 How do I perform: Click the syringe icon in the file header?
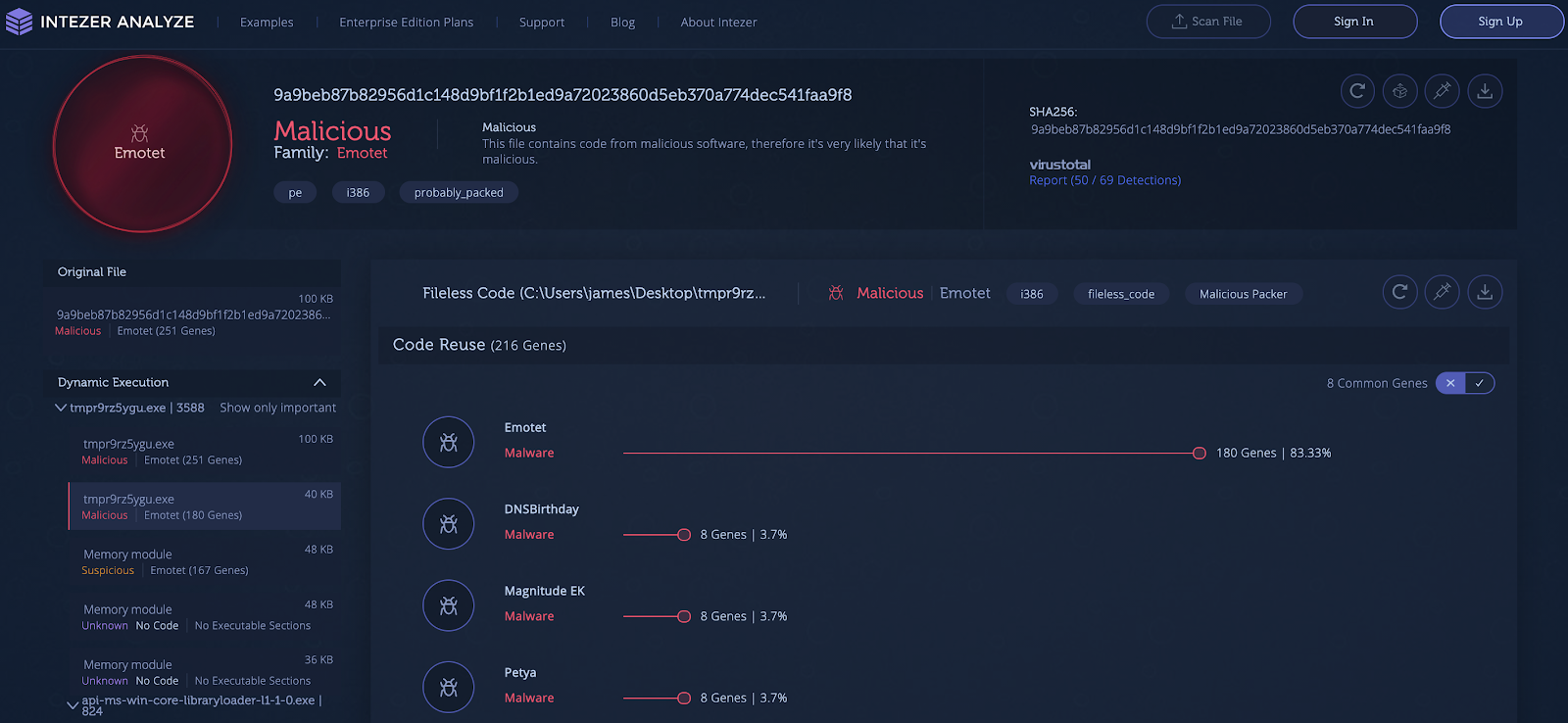tap(1443, 91)
